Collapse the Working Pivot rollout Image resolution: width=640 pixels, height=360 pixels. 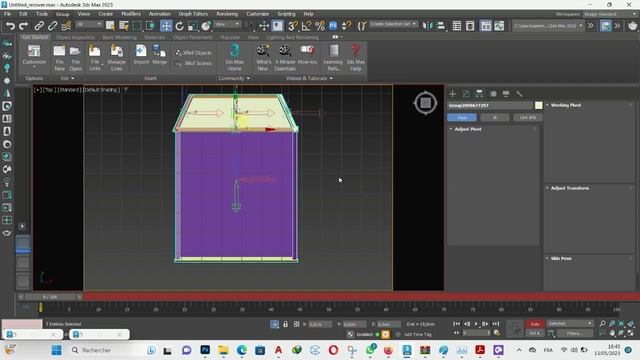[x=566, y=105]
